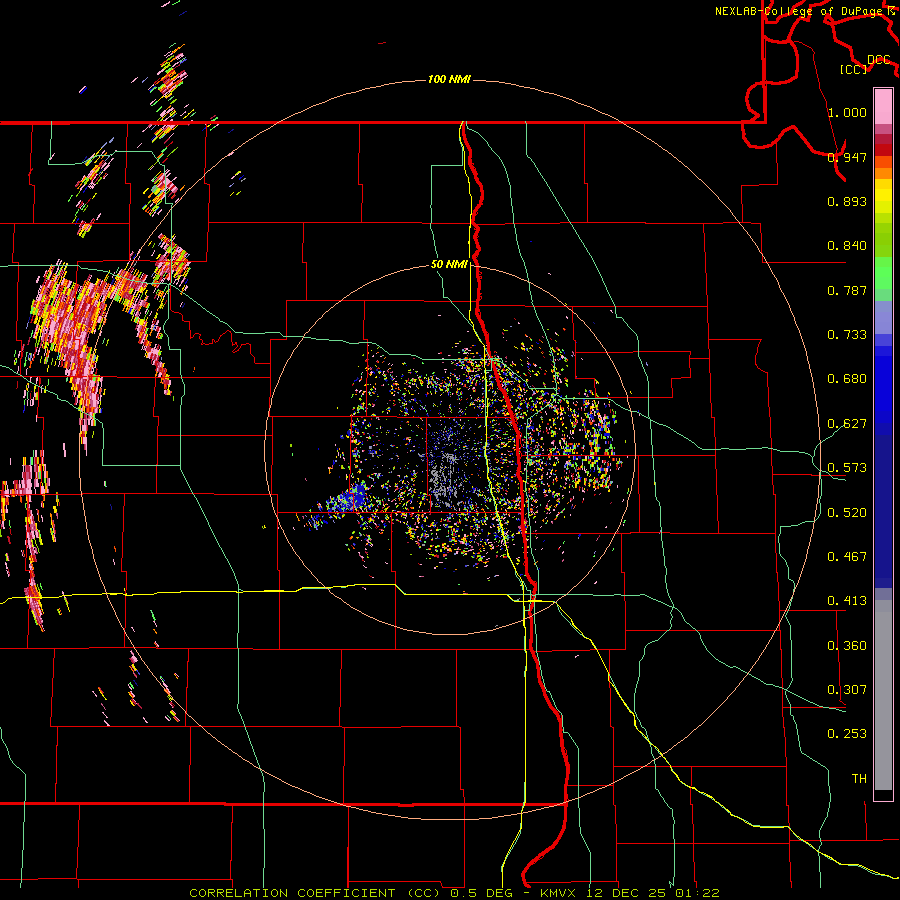This screenshot has height=900, width=900.
Task: Click the 0.947 scale value
Action: coord(847,157)
